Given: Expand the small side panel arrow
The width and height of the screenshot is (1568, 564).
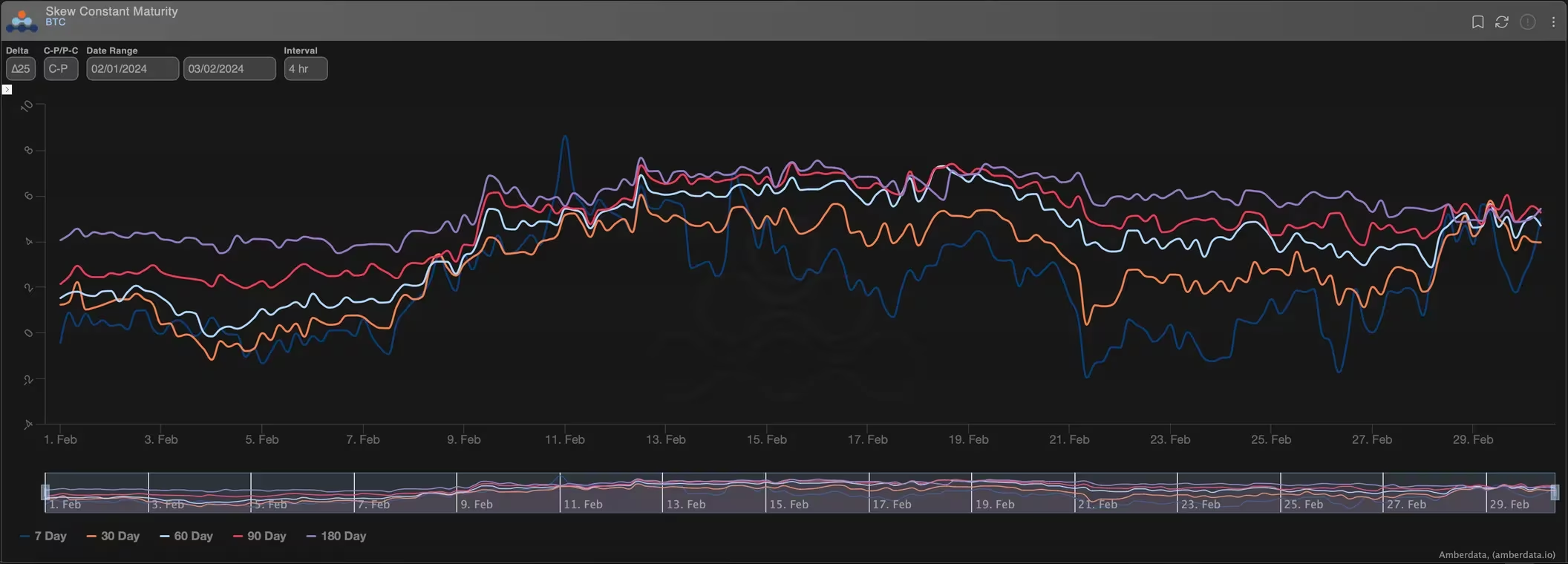Looking at the screenshot, I should click(7, 90).
